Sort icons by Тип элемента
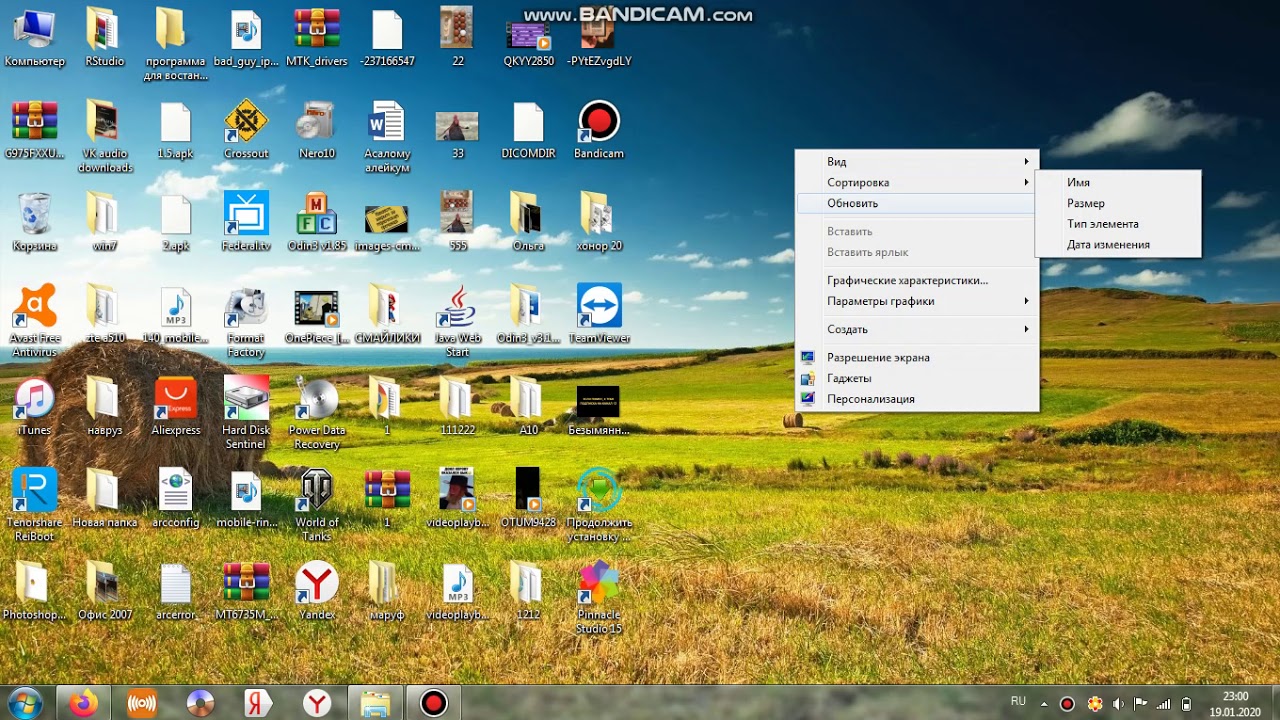Image resolution: width=1280 pixels, height=720 pixels. 1118,224
